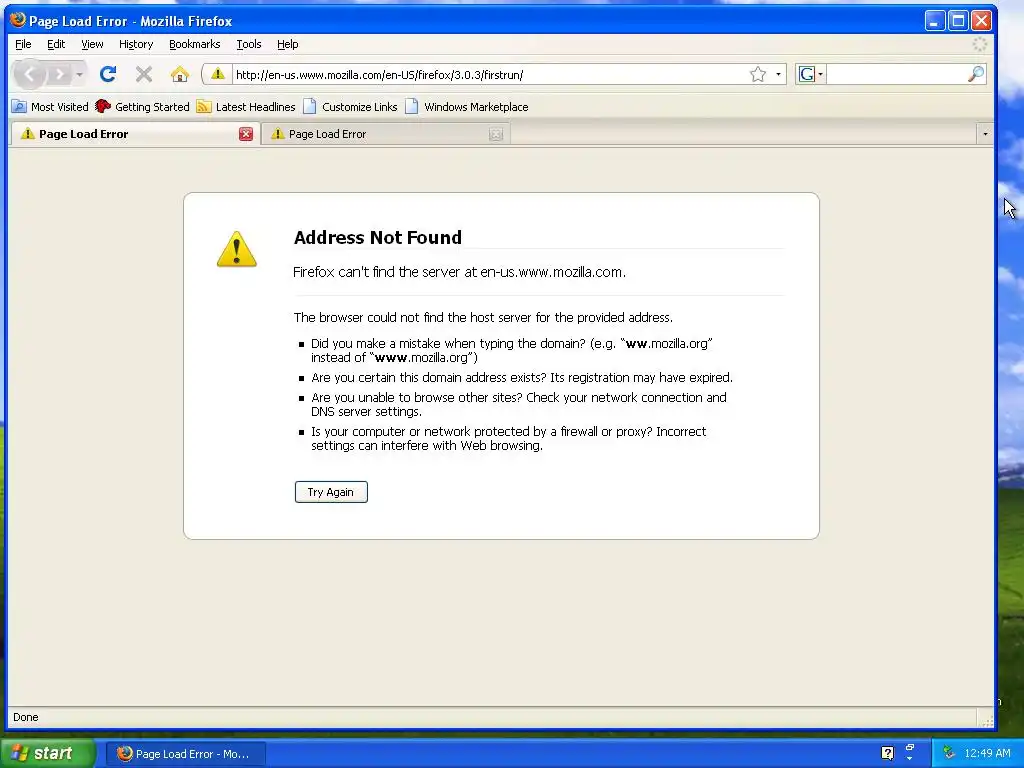Switch to the second Page Load Error tab
The image size is (1024, 768).
coord(385,134)
